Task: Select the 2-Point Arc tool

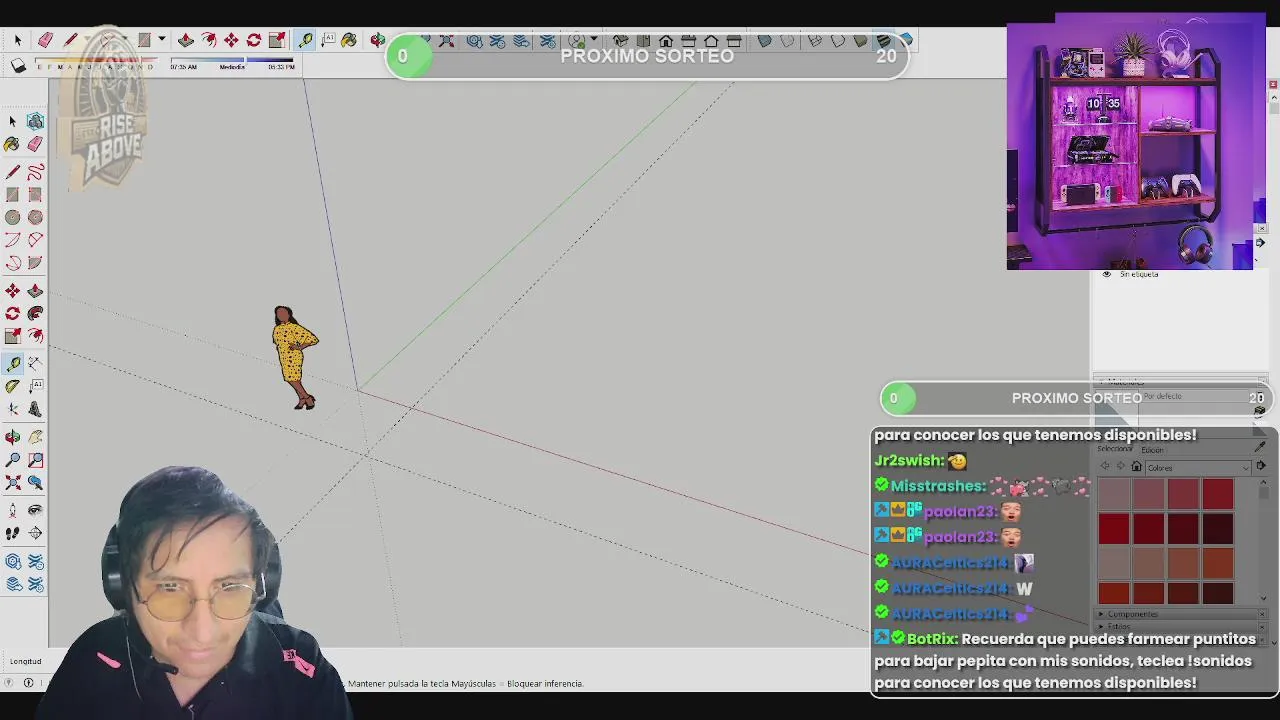Action: (35, 240)
